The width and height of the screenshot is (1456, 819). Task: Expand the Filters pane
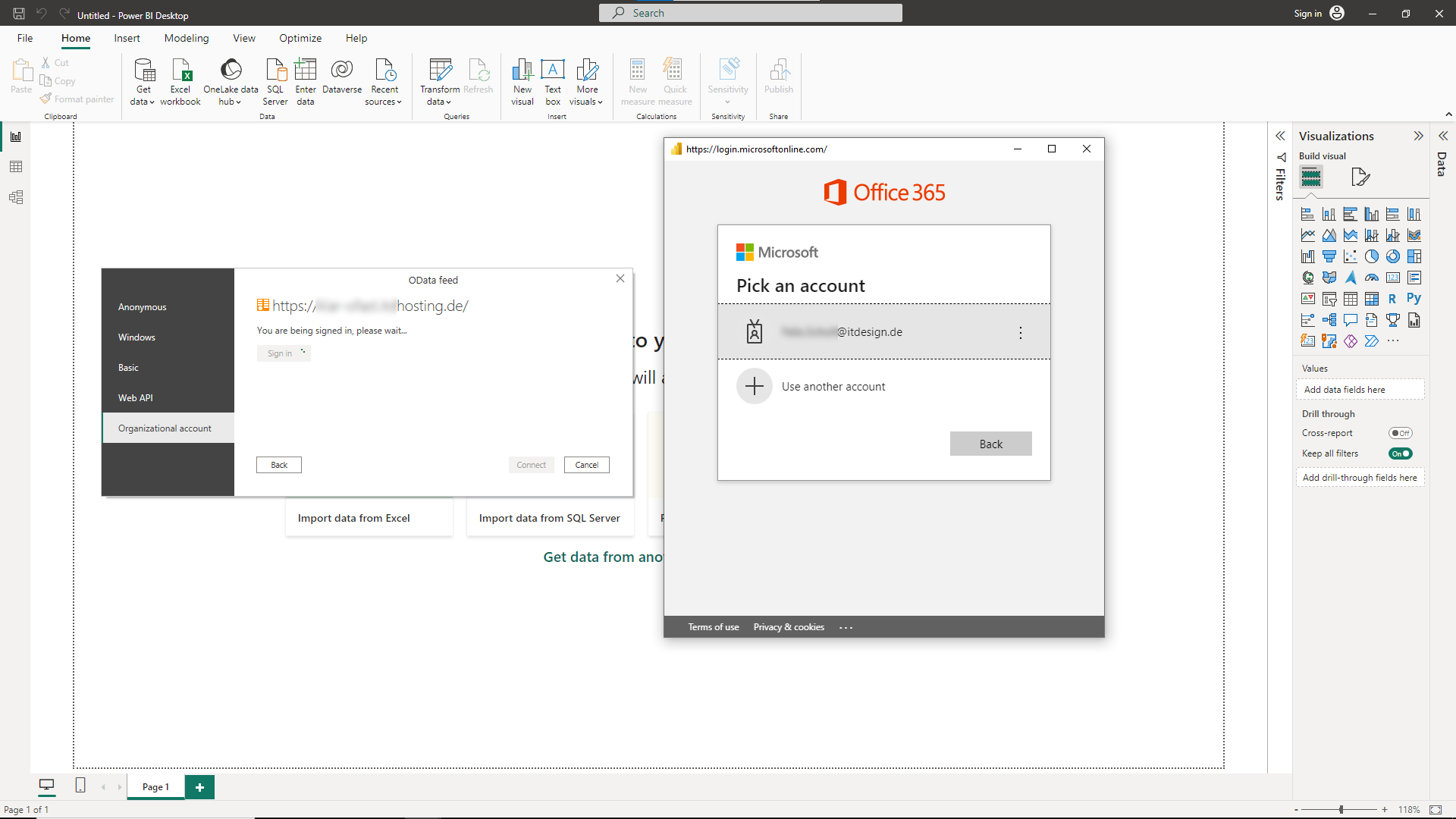[1280, 136]
